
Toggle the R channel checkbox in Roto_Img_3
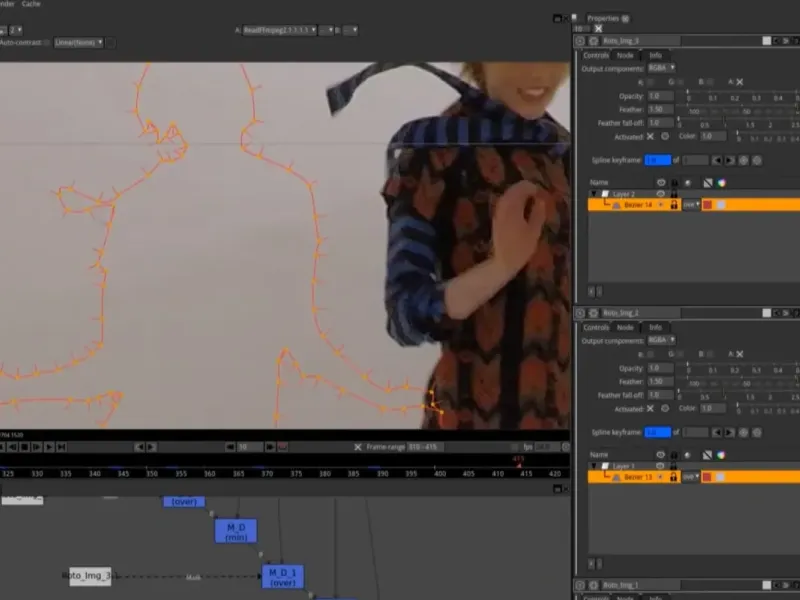(651, 82)
